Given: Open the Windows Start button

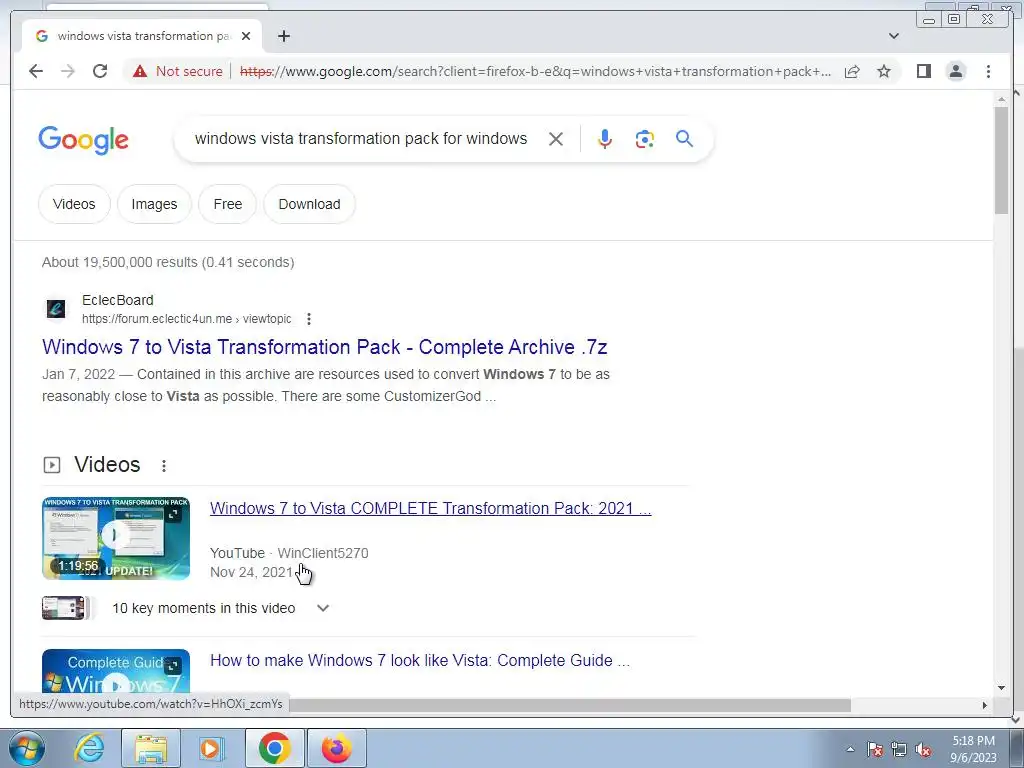Looking at the screenshot, I should 26,748.
